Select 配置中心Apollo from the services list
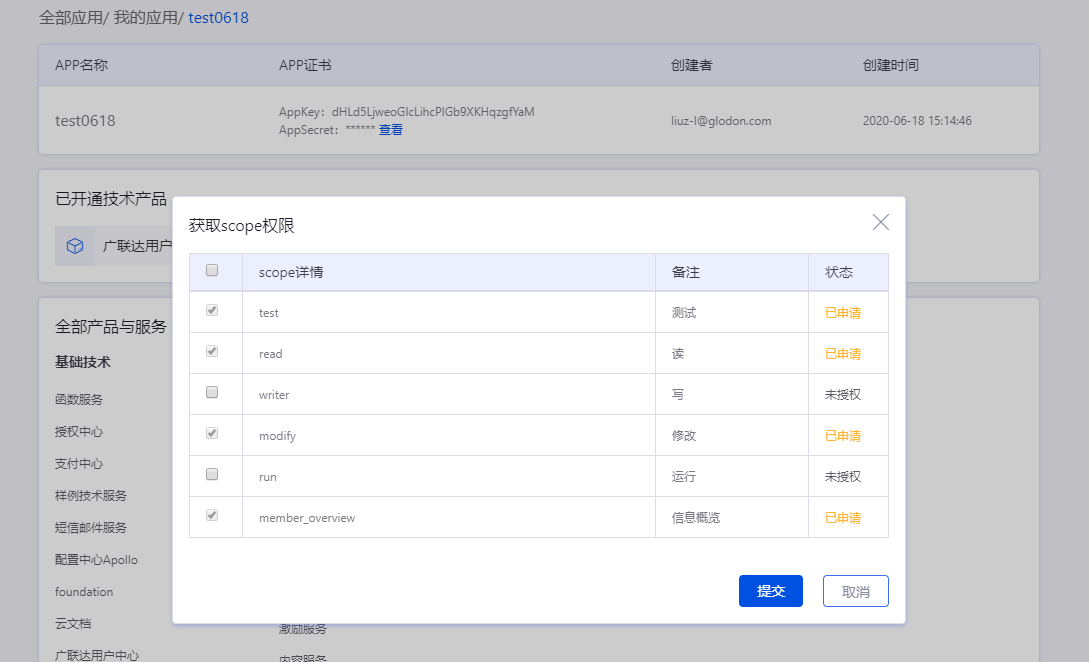This screenshot has width=1089, height=662. (x=103, y=560)
